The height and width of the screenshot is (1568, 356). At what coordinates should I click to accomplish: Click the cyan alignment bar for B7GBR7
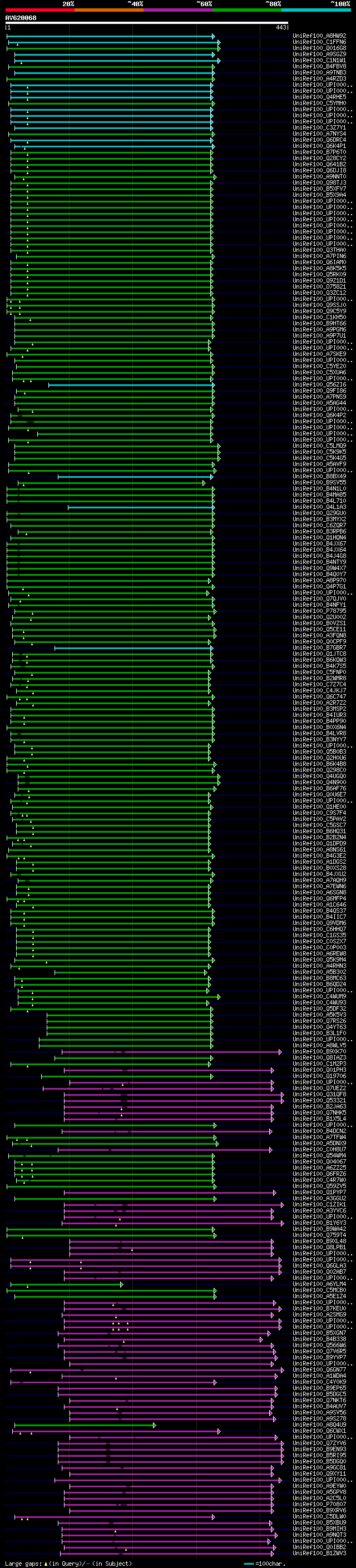pyautogui.click(x=133, y=647)
